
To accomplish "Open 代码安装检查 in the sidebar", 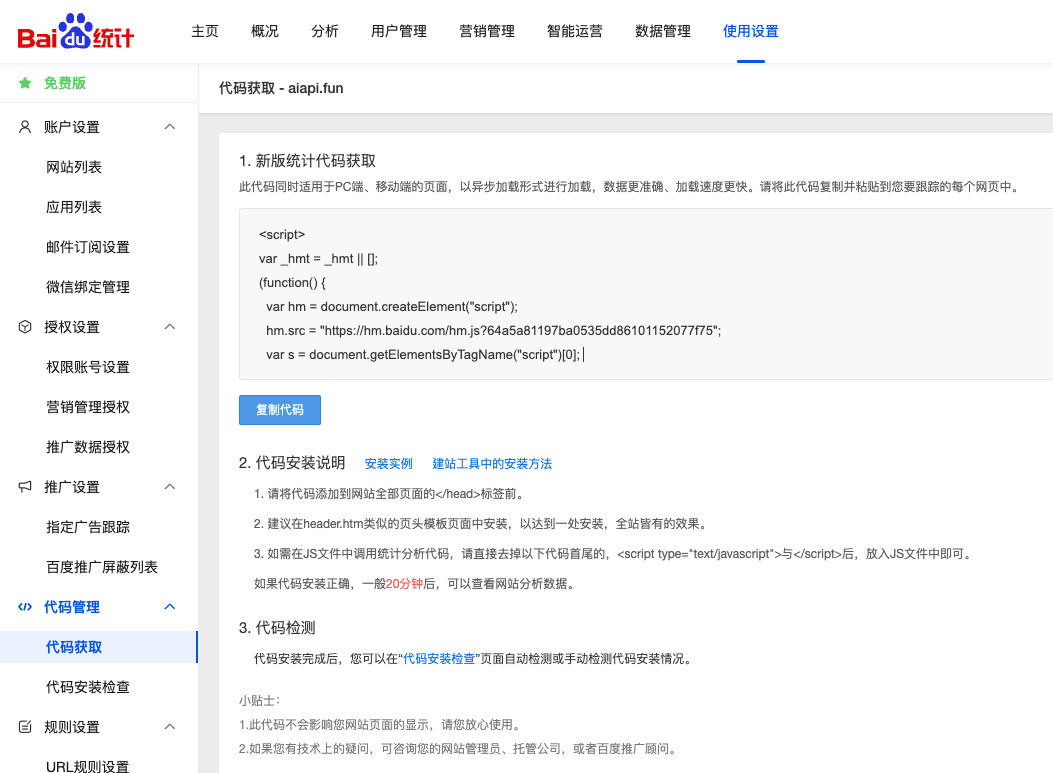I will tap(88, 687).
